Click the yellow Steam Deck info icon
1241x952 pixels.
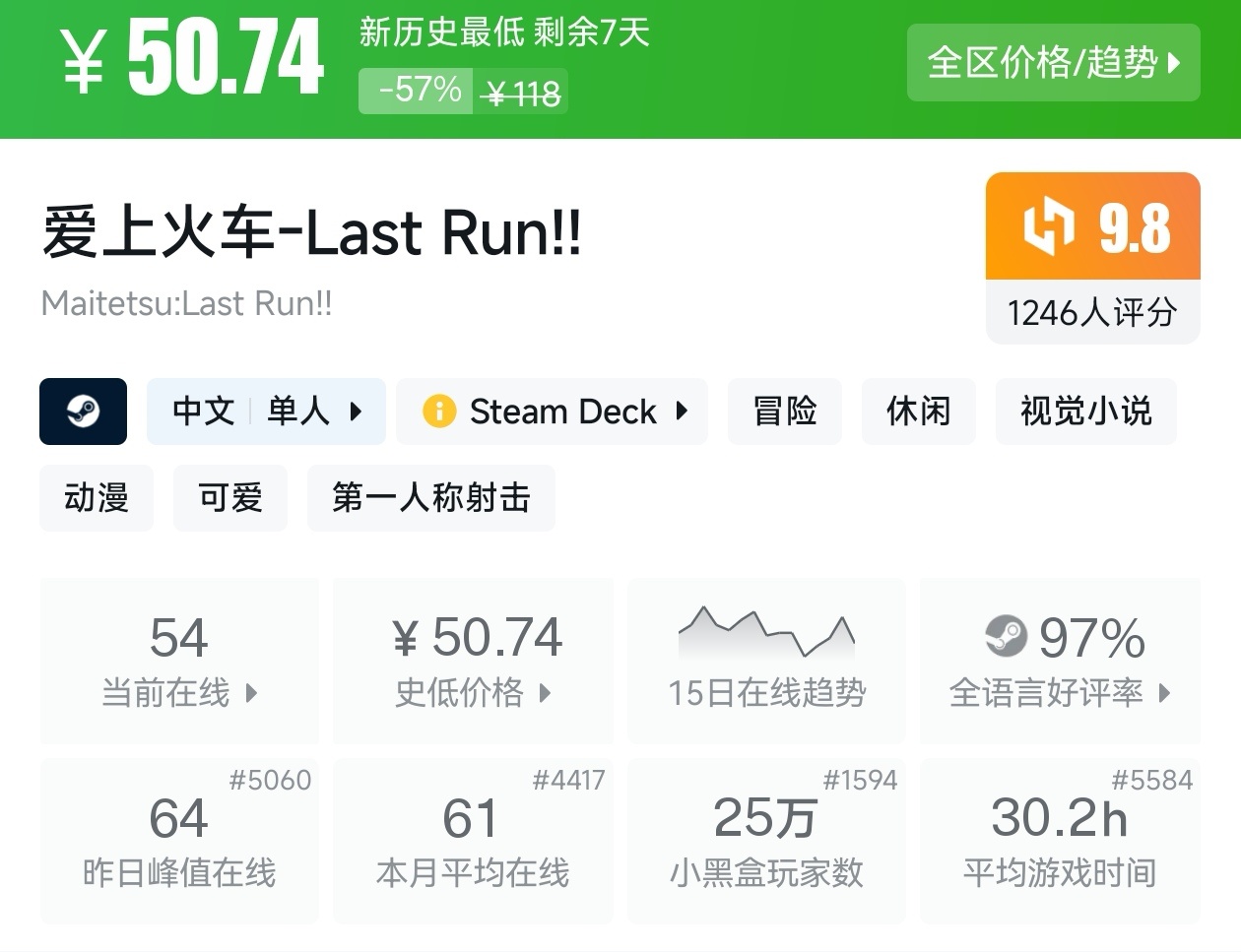tap(438, 412)
